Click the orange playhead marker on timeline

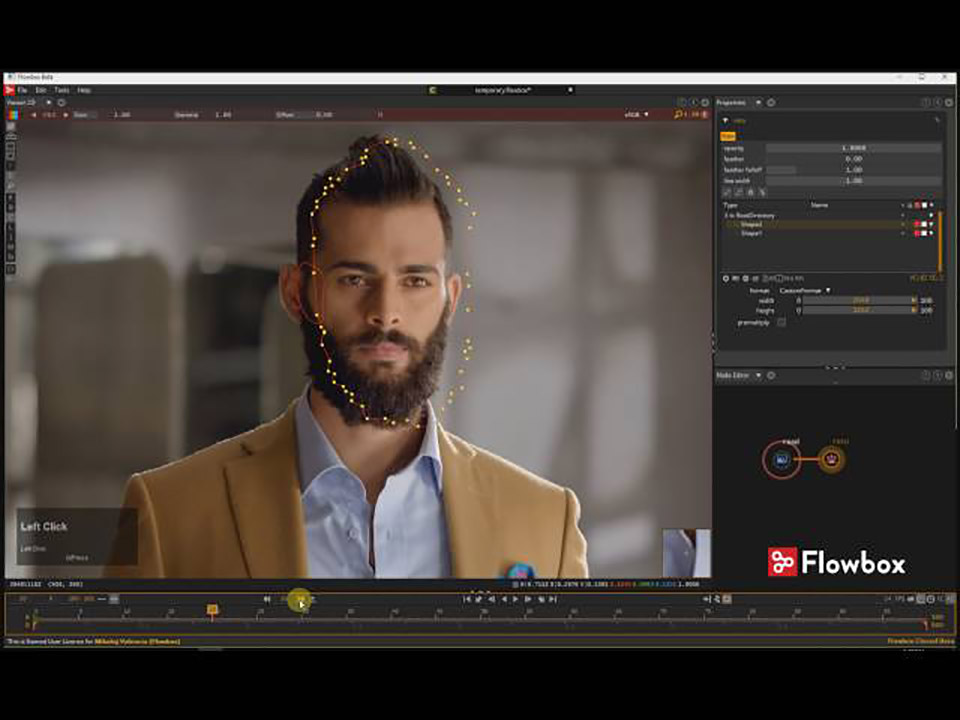point(212,609)
